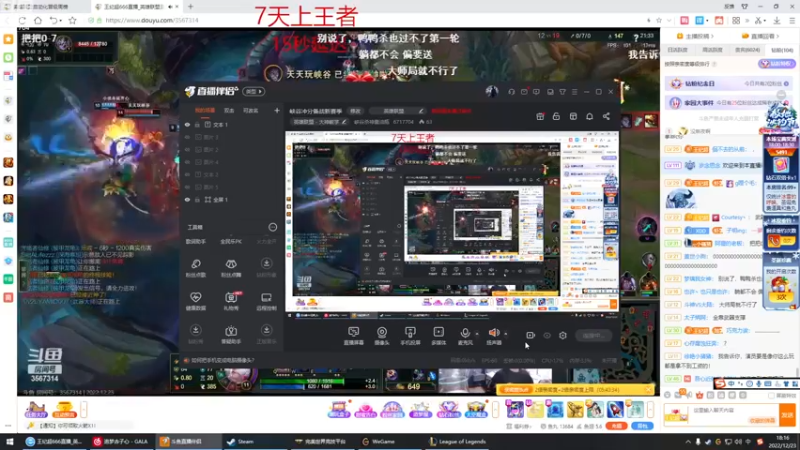Open 主播投稿 link in Douyu sidebar
This screenshot has height=450, width=800.
click(695, 36)
